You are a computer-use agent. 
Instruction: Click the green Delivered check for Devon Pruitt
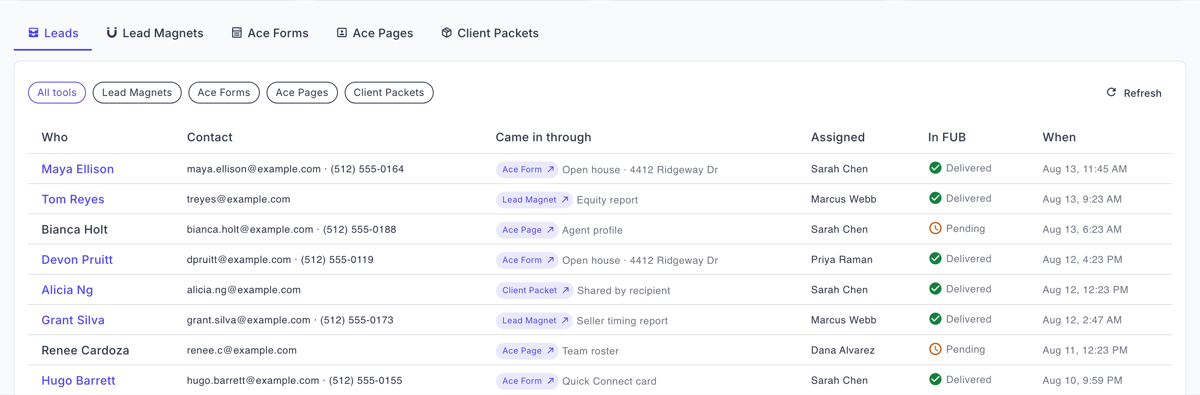pyautogui.click(x=935, y=258)
